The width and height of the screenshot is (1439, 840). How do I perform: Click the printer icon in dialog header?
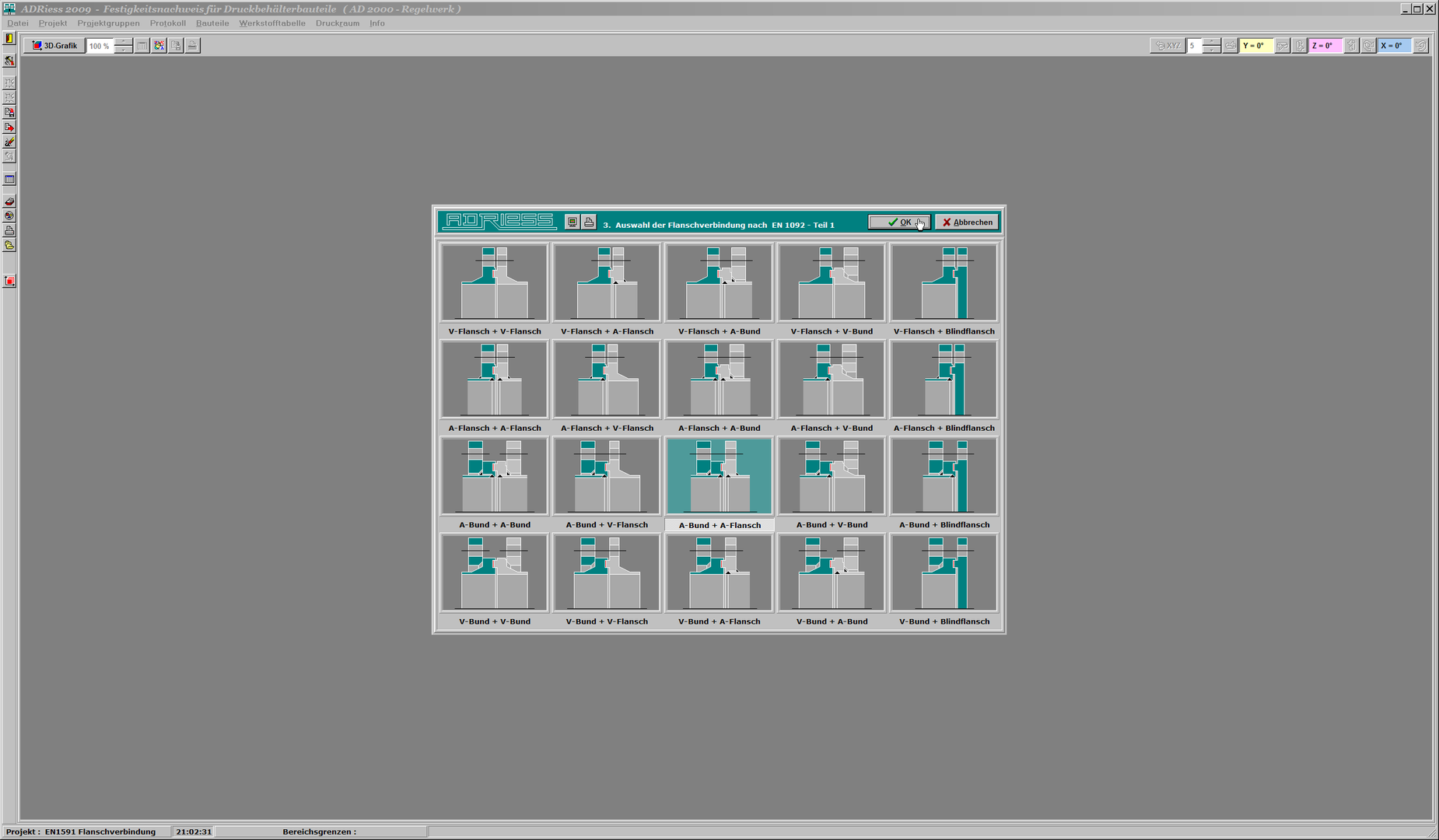tap(589, 222)
